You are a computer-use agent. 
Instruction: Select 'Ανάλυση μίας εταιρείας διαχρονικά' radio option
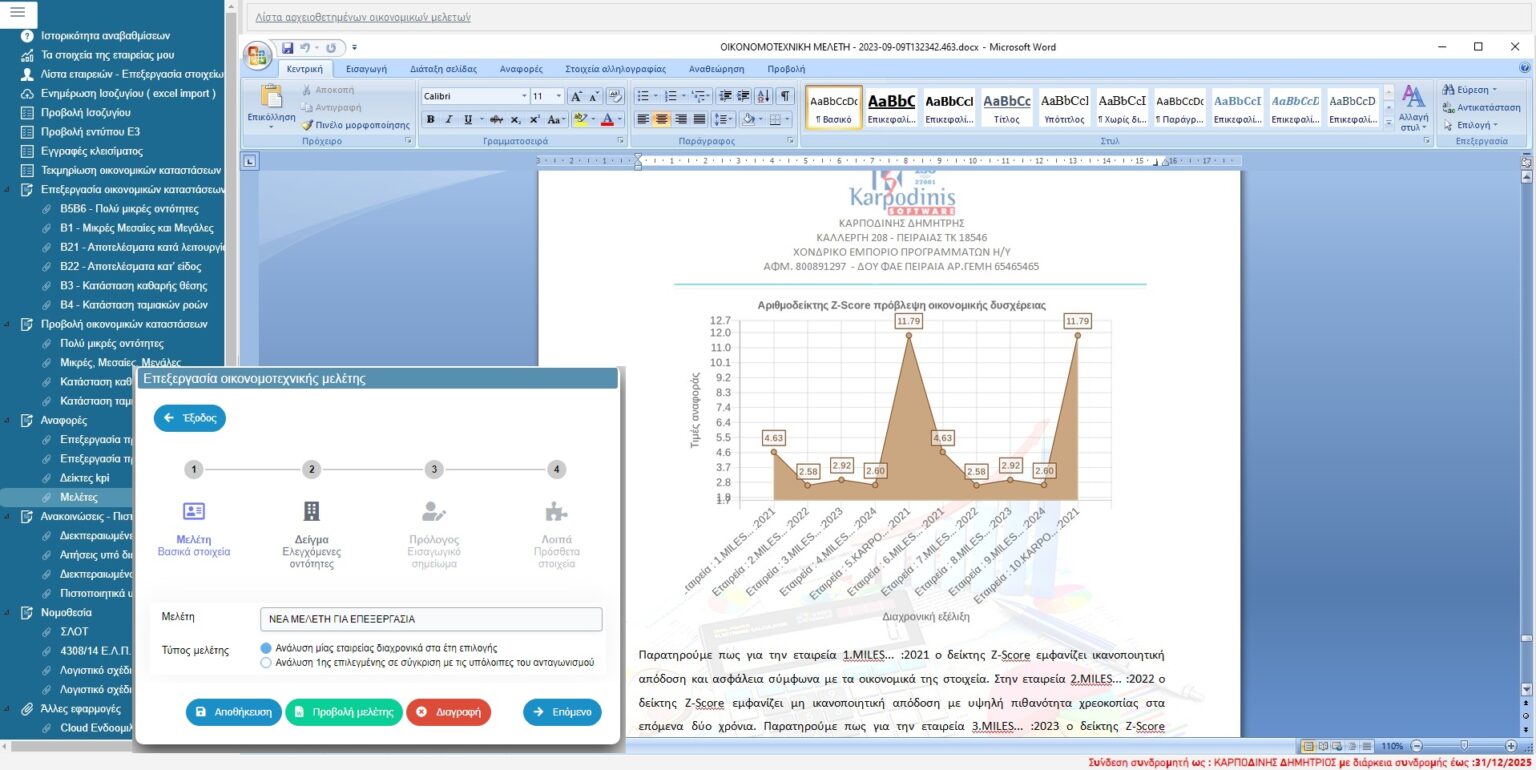[x=266, y=648]
